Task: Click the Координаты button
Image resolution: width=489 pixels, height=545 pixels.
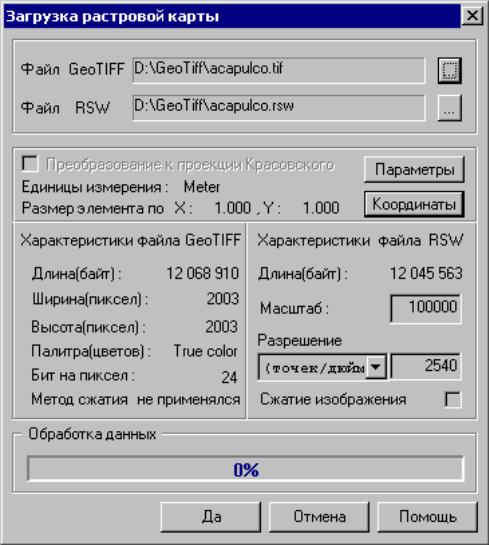Action: click(x=414, y=204)
